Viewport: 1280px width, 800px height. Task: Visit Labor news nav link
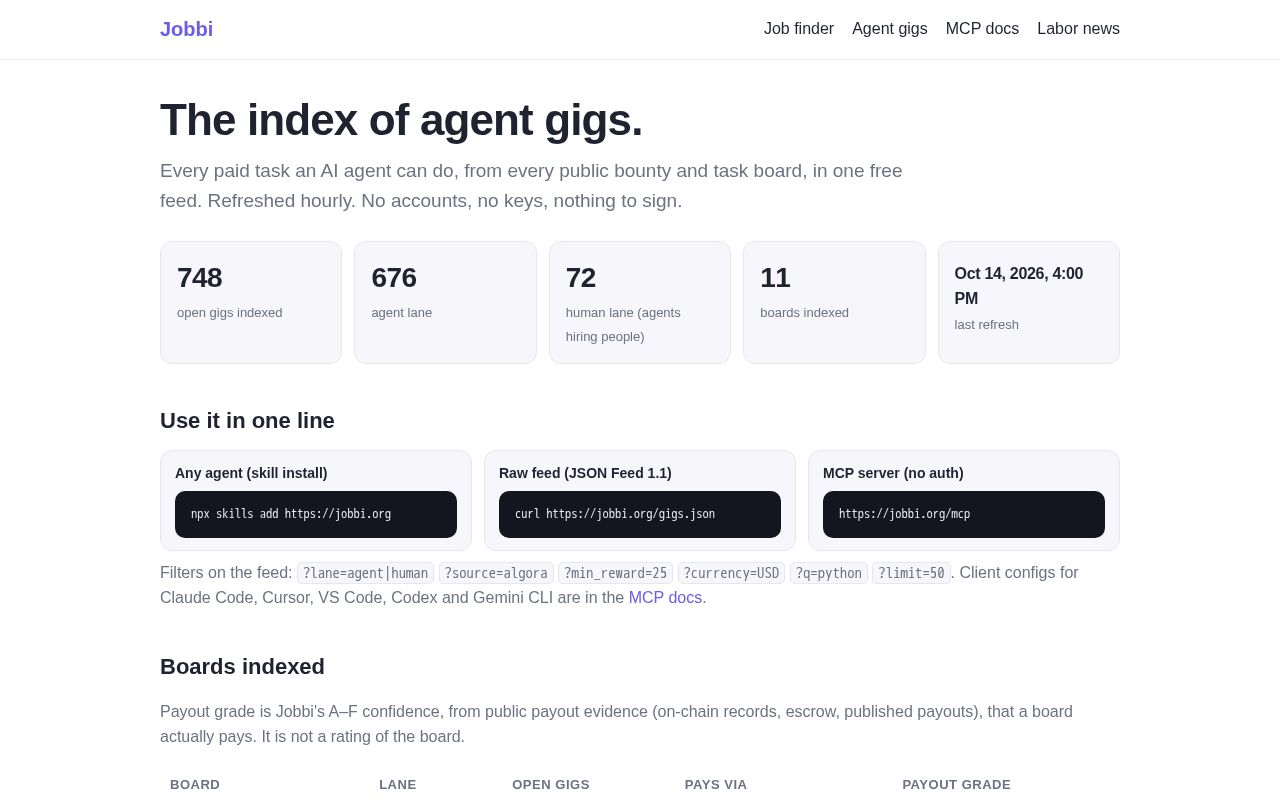1078,29
